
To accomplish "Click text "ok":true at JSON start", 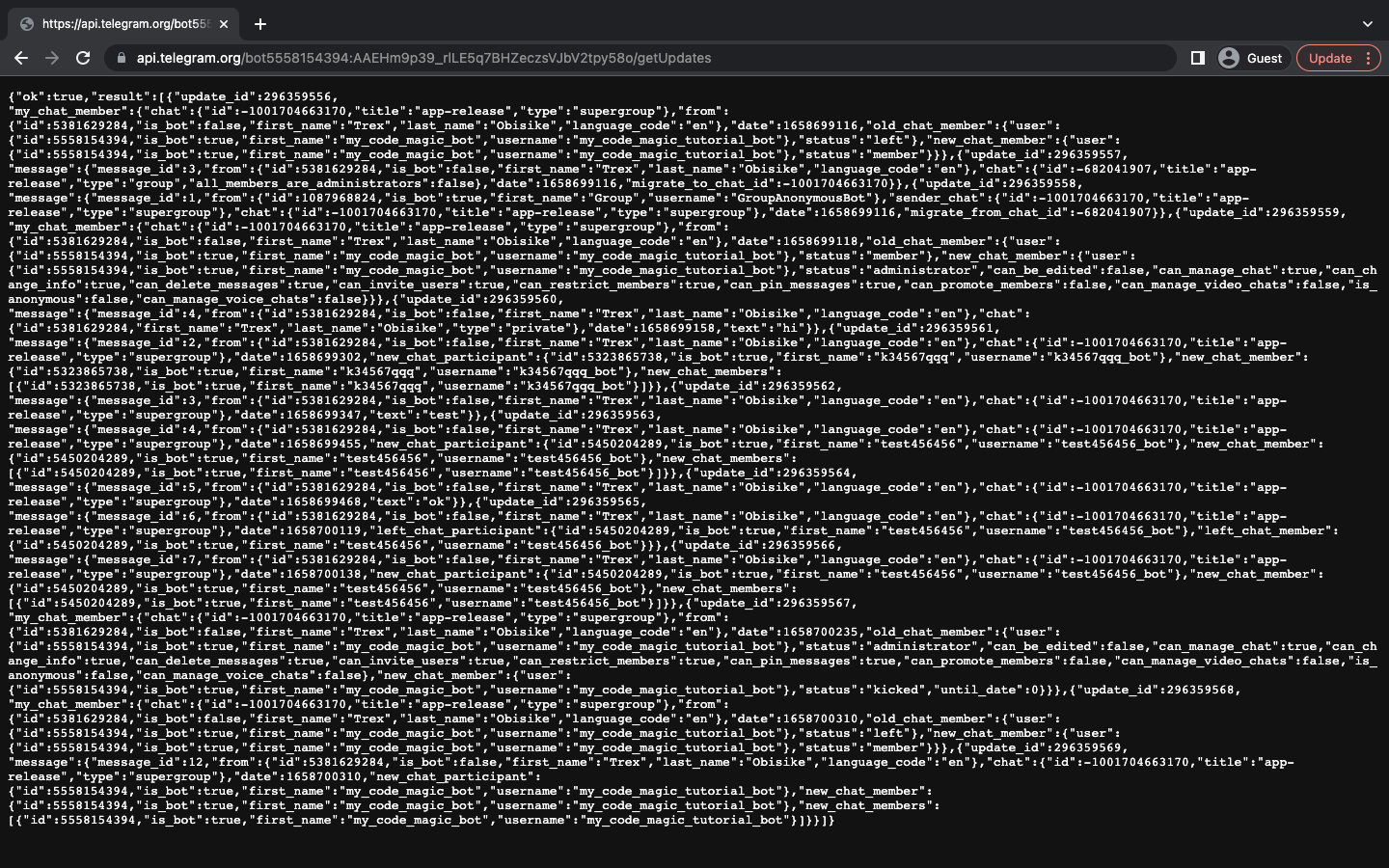I will [49, 97].
